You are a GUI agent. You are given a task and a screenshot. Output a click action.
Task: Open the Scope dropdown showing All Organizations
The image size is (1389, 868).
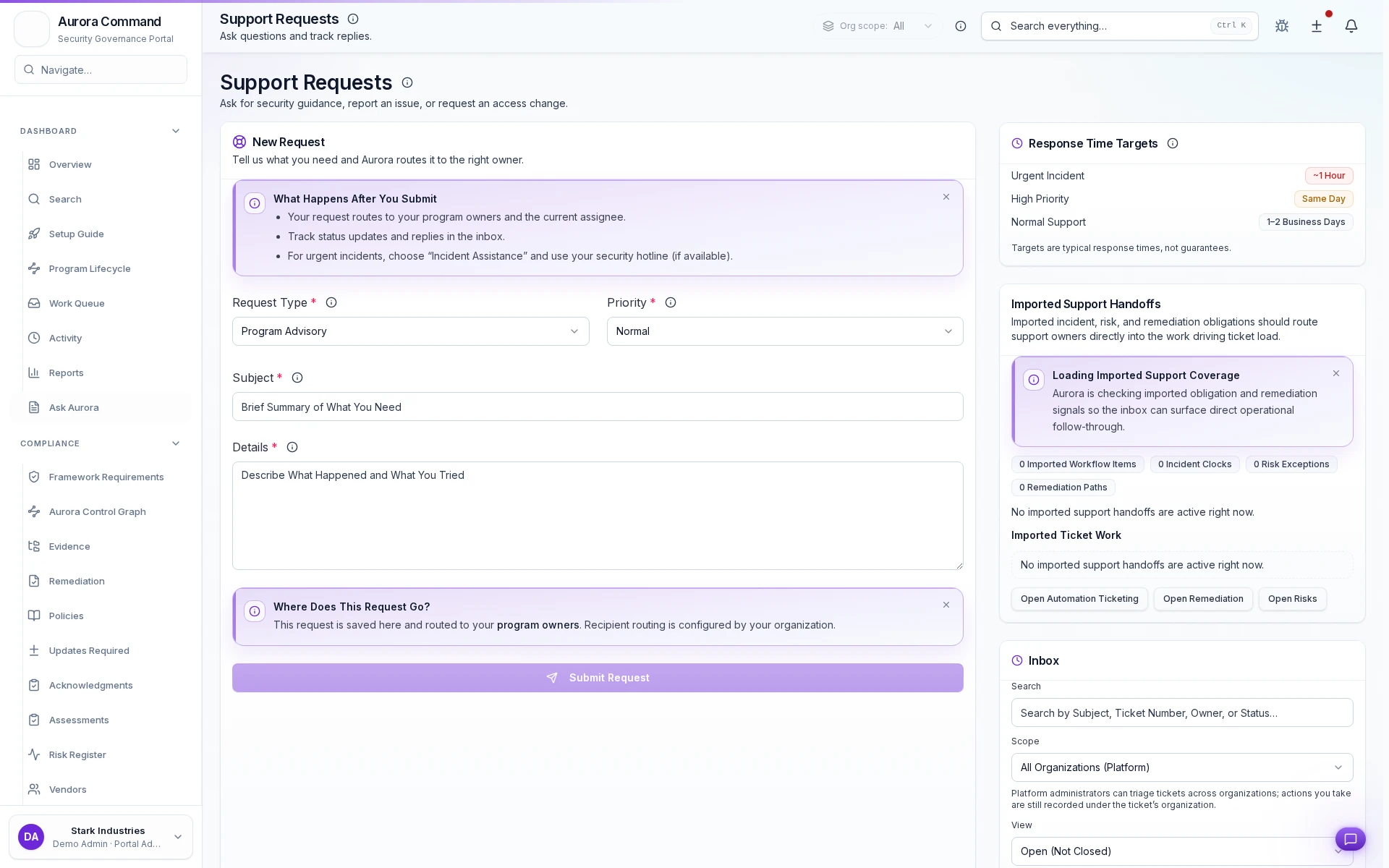1181,767
